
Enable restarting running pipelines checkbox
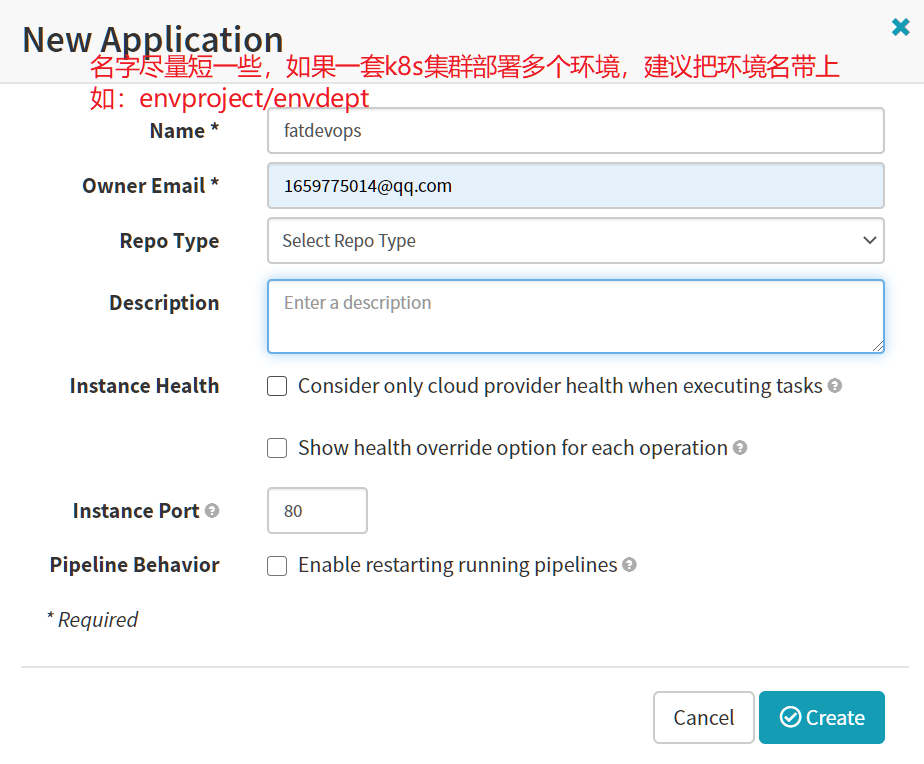point(277,566)
